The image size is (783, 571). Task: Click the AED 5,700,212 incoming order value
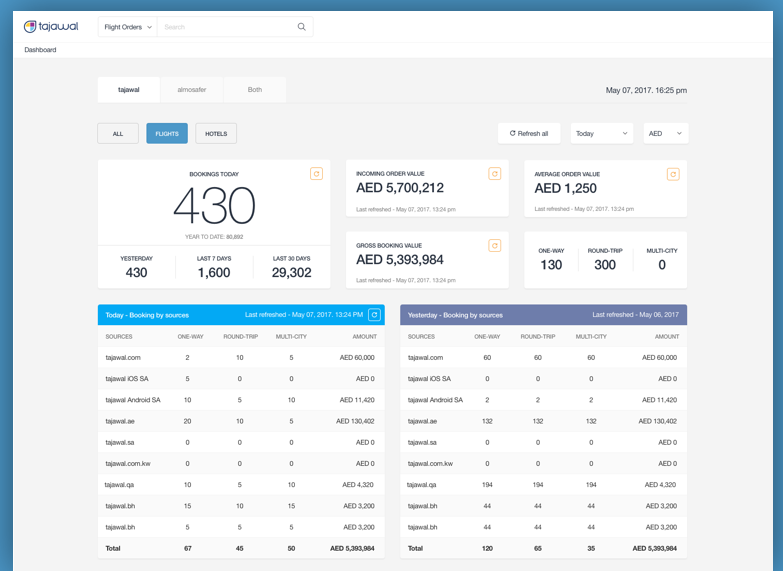(400, 188)
